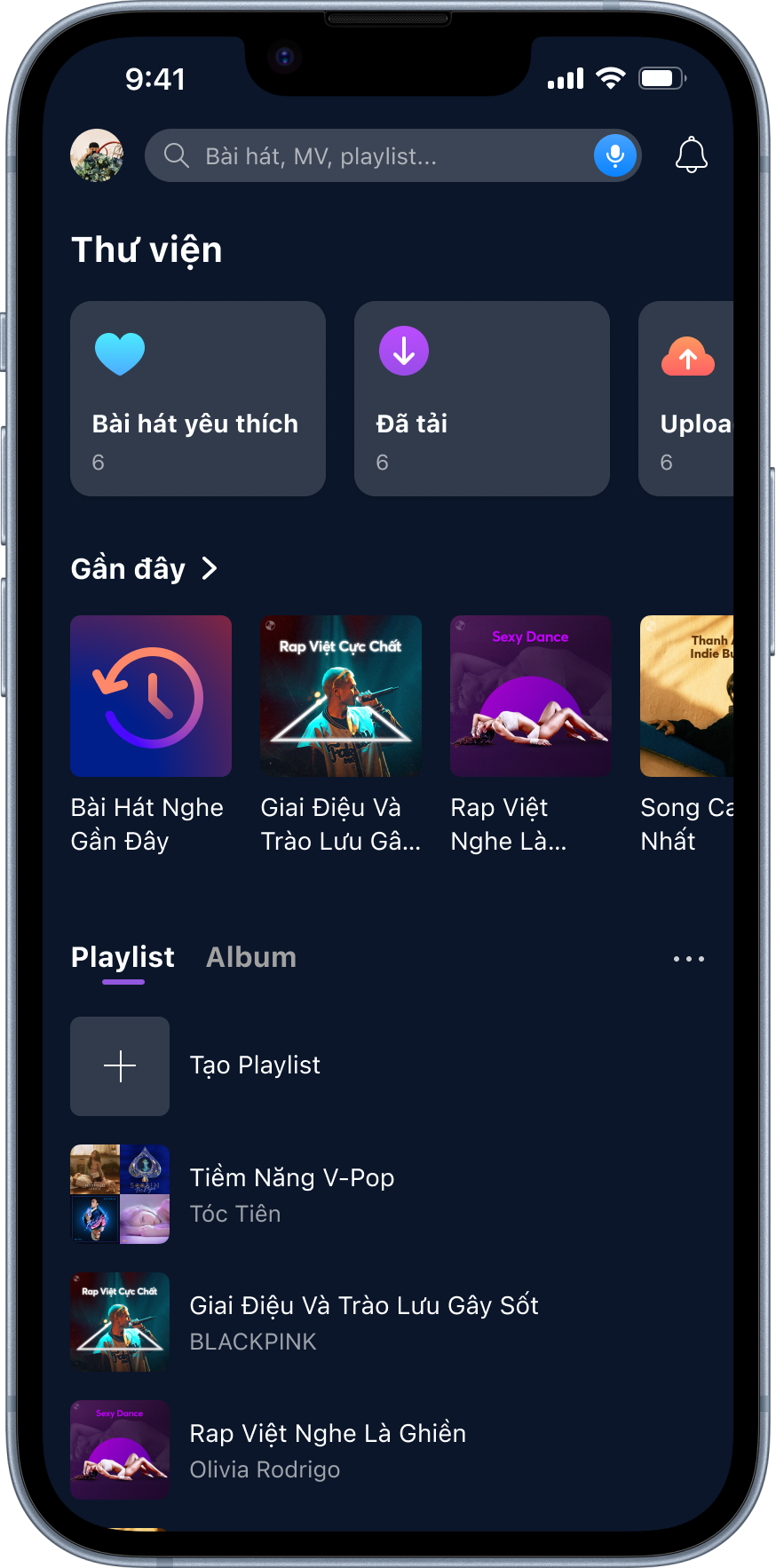The width and height of the screenshot is (776, 1568).
Task: Tap the orange cloud upload icon
Action: [x=688, y=357]
